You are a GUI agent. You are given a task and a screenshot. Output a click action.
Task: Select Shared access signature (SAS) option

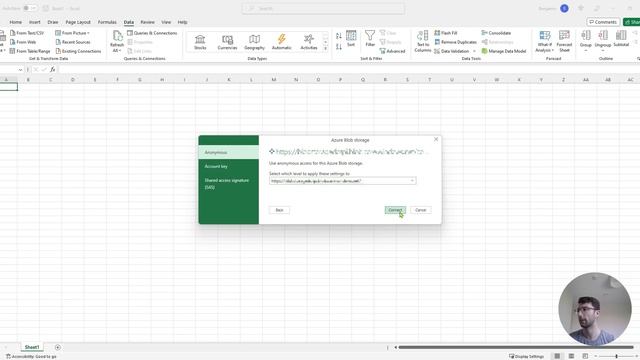pos(229,183)
